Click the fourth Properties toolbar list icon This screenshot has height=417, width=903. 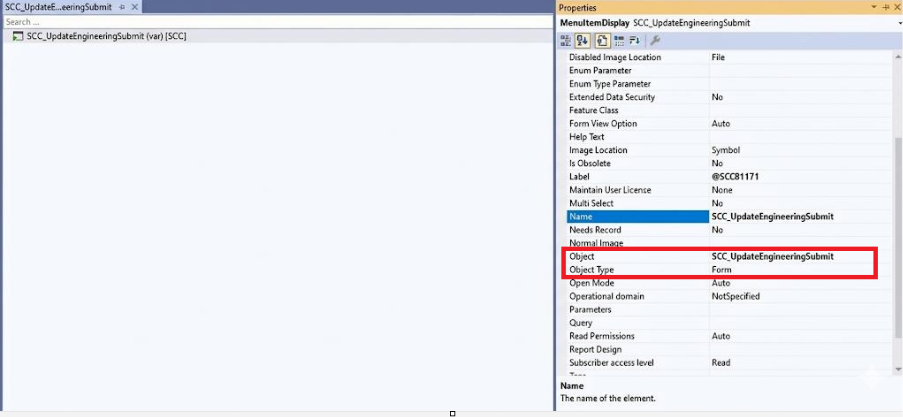pyautogui.click(x=619, y=40)
